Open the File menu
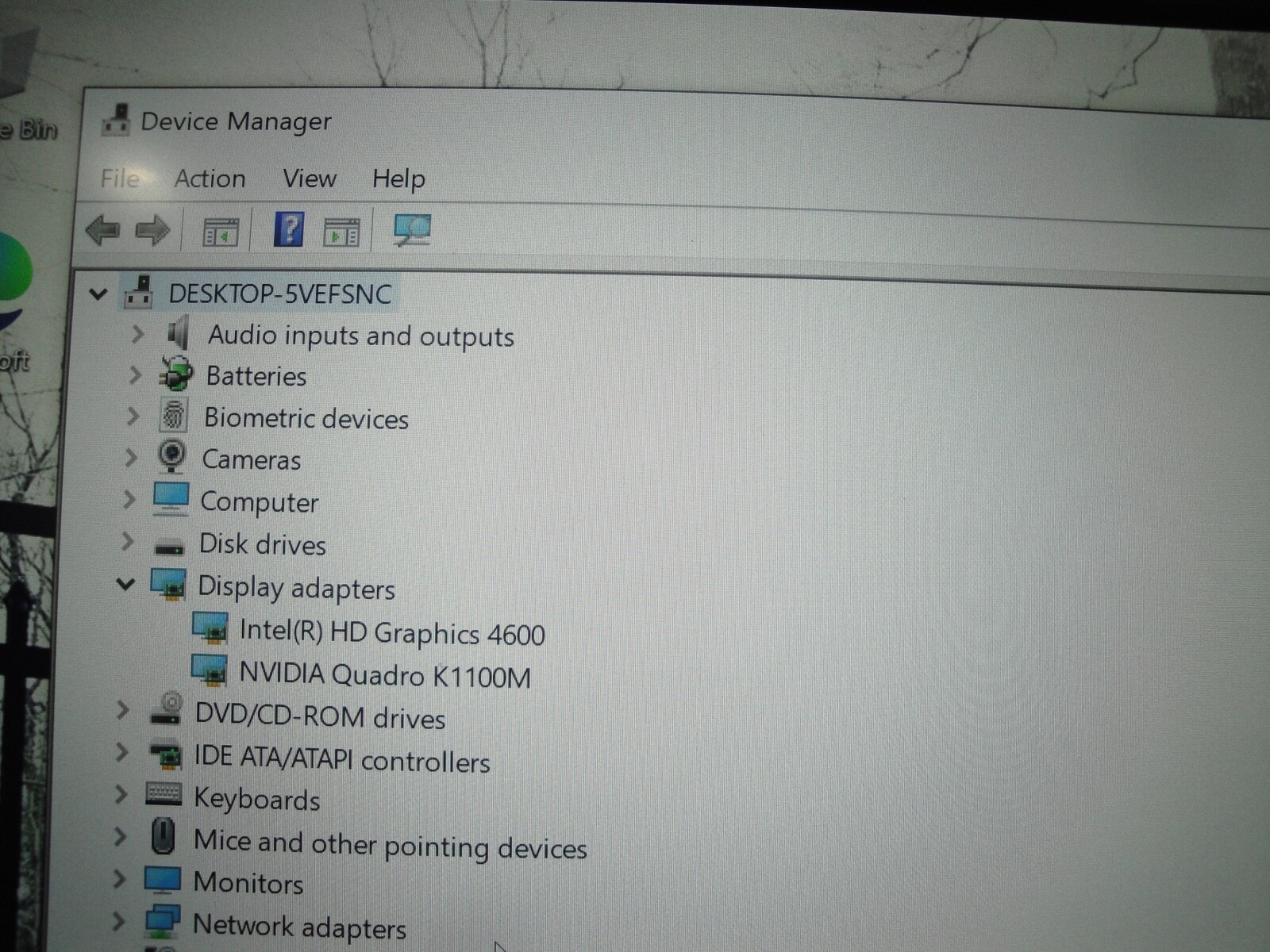 tap(120, 178)
